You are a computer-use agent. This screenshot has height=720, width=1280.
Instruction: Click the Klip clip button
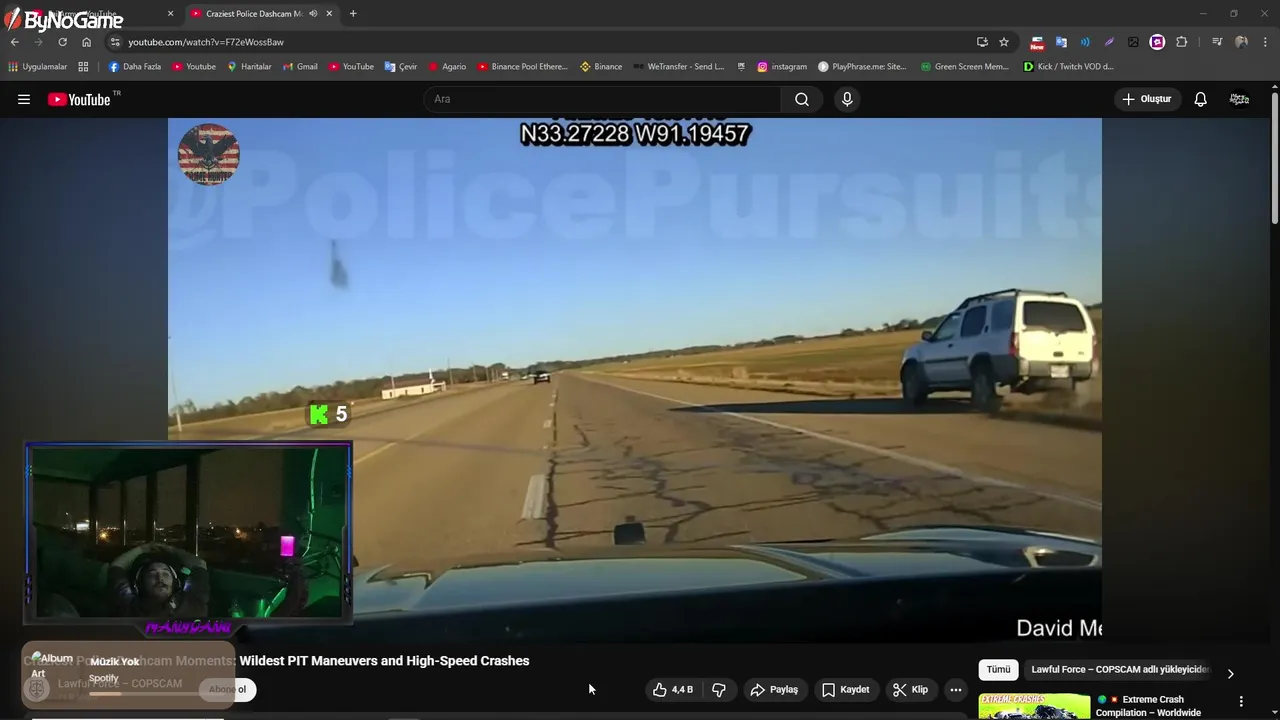click(x=910, y=690)
